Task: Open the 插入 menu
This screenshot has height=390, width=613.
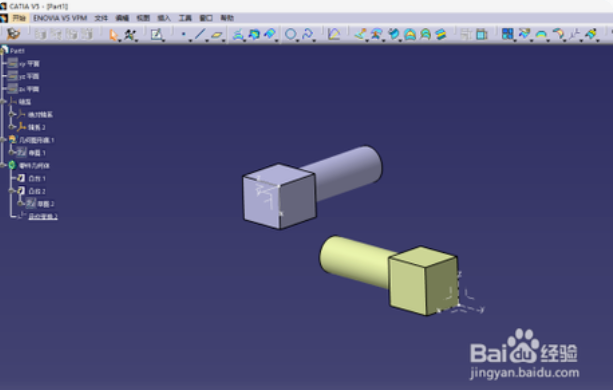Action: (x=164, y=18)
